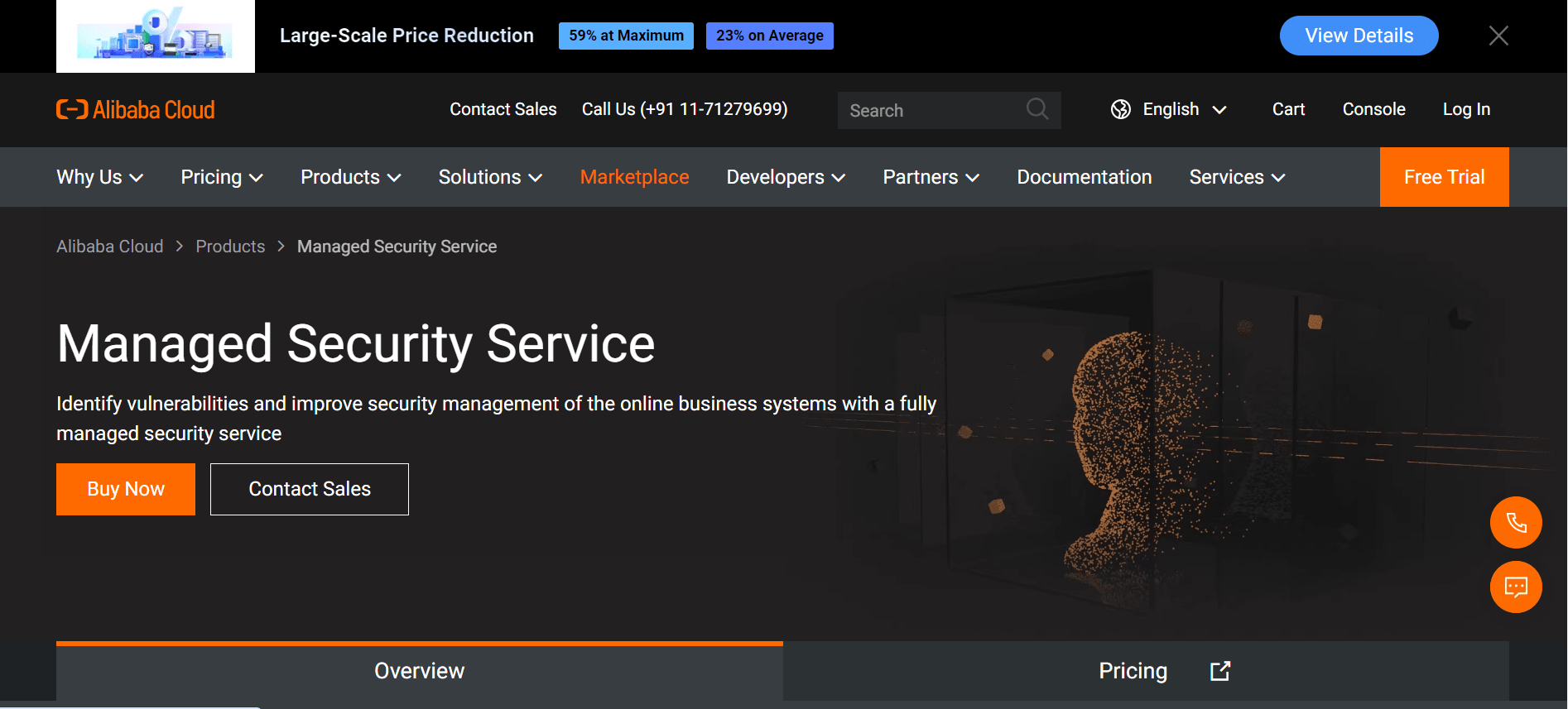Click the promotional banner thumbnail image
The width and height of the screenshot is (1568, 709).
click(x=156, y=36)
